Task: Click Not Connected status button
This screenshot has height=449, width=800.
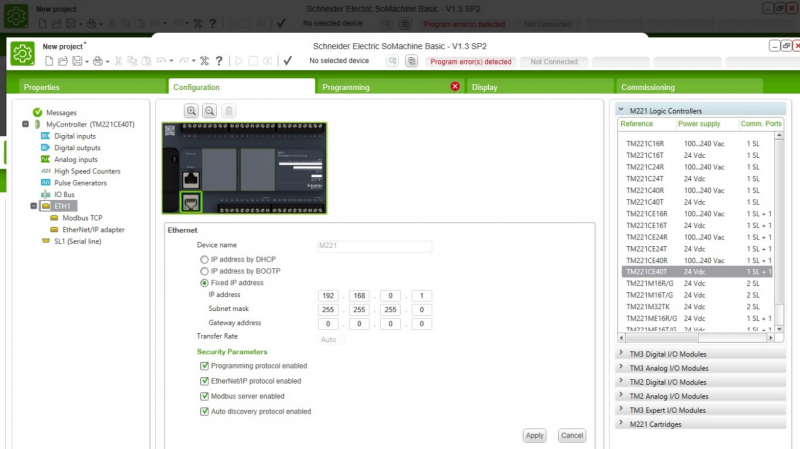Action: point(554,62)
